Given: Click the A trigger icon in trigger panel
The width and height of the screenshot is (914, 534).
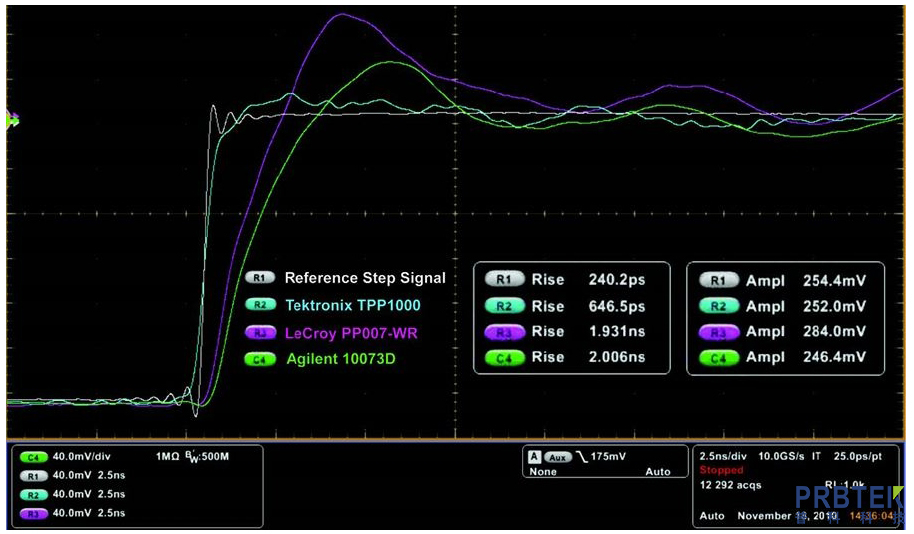Looking at the screenshot, I should [535, 456].
